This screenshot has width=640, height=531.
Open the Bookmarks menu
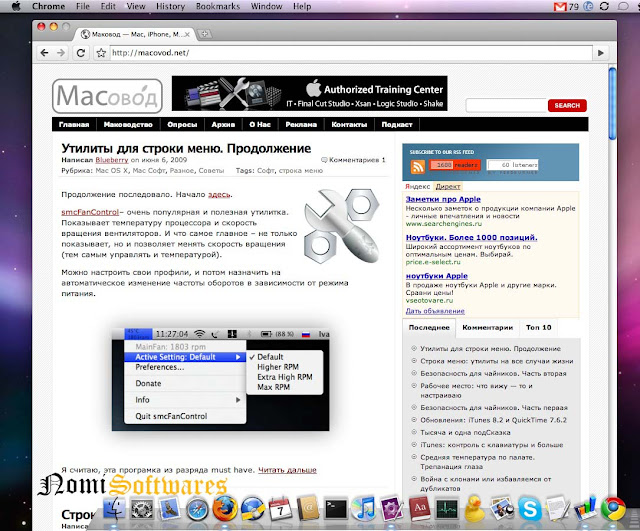pyautogui.click(x=218, y=6)
